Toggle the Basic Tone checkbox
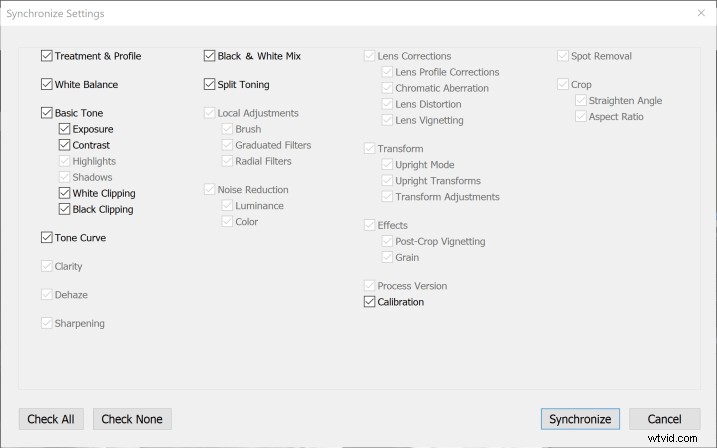 tap(47, 113)
